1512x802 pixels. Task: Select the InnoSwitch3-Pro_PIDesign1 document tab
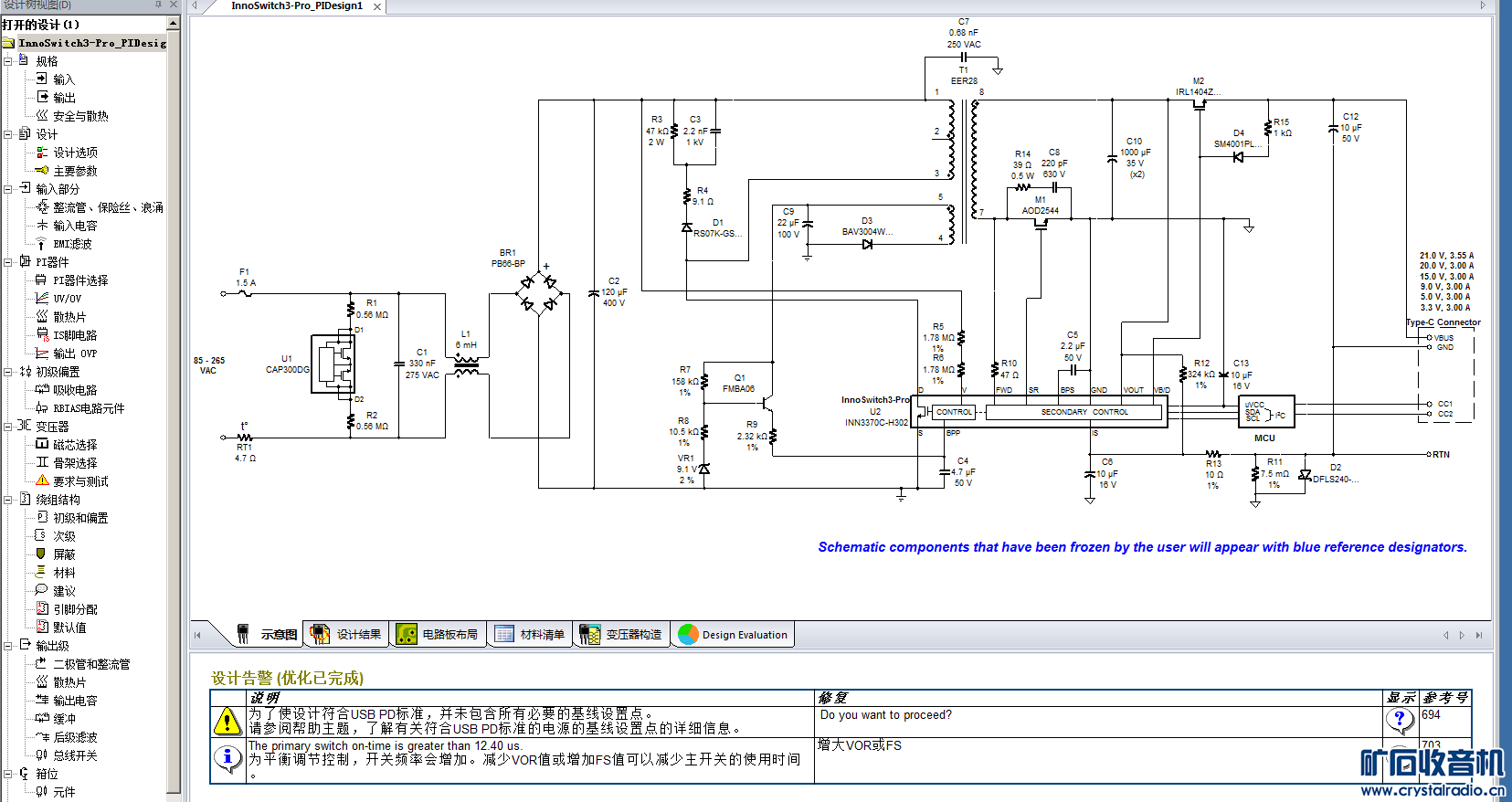tap(297, 6)
